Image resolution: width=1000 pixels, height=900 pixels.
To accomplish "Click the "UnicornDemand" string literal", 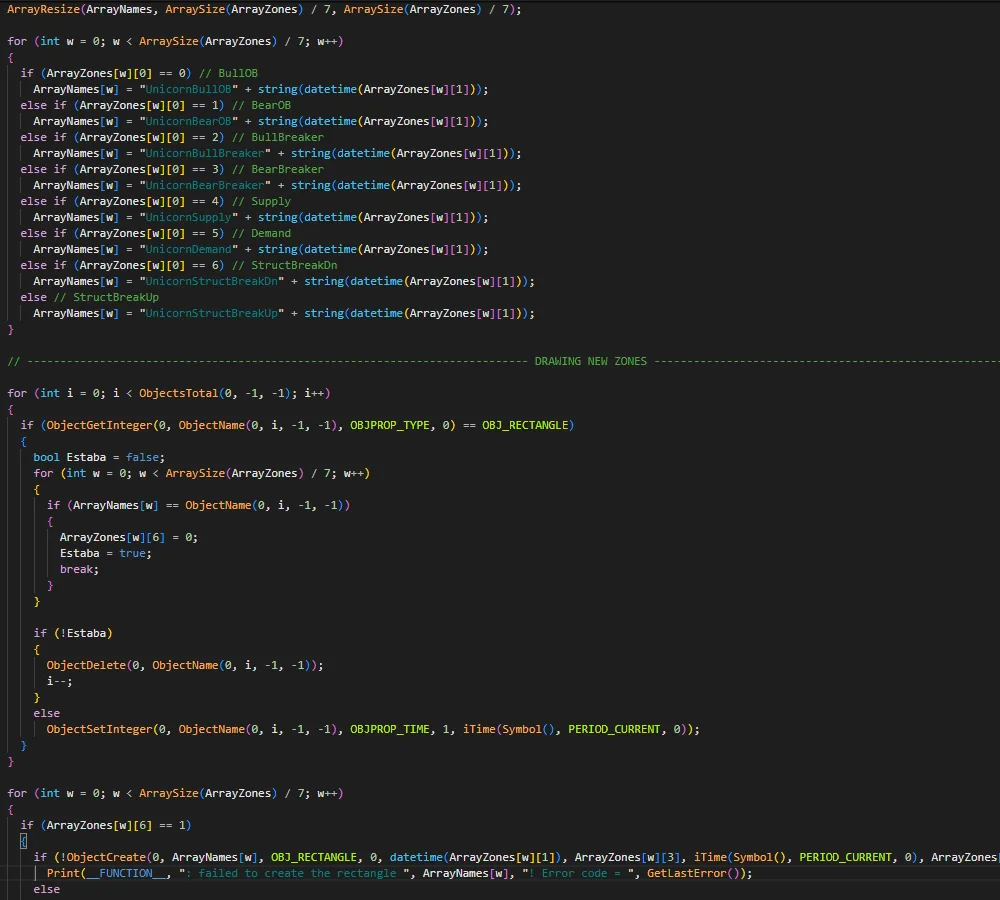I will (x=194, y=249).
